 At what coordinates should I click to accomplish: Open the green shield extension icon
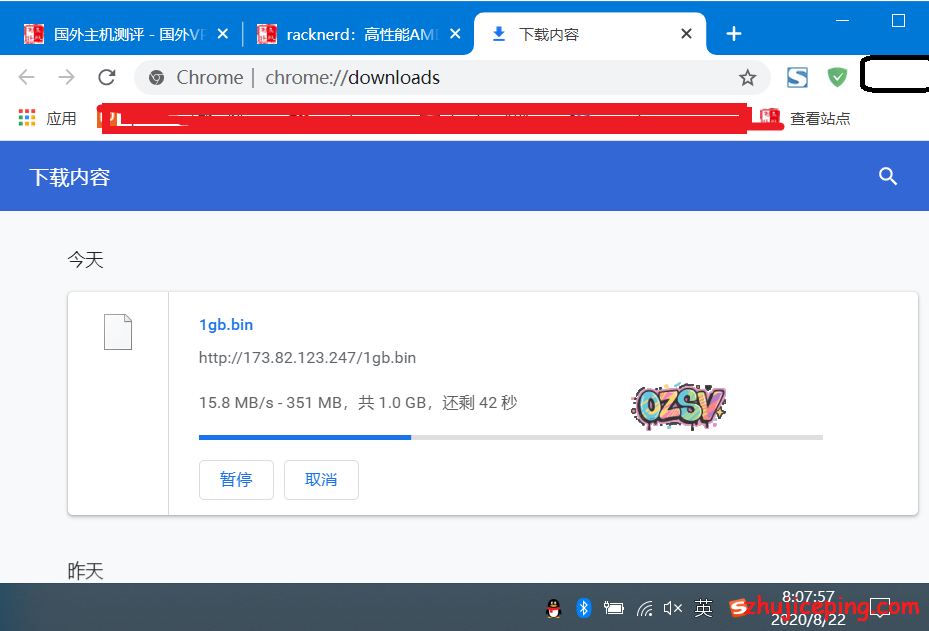pyautogui.click(x=837, y=77)
